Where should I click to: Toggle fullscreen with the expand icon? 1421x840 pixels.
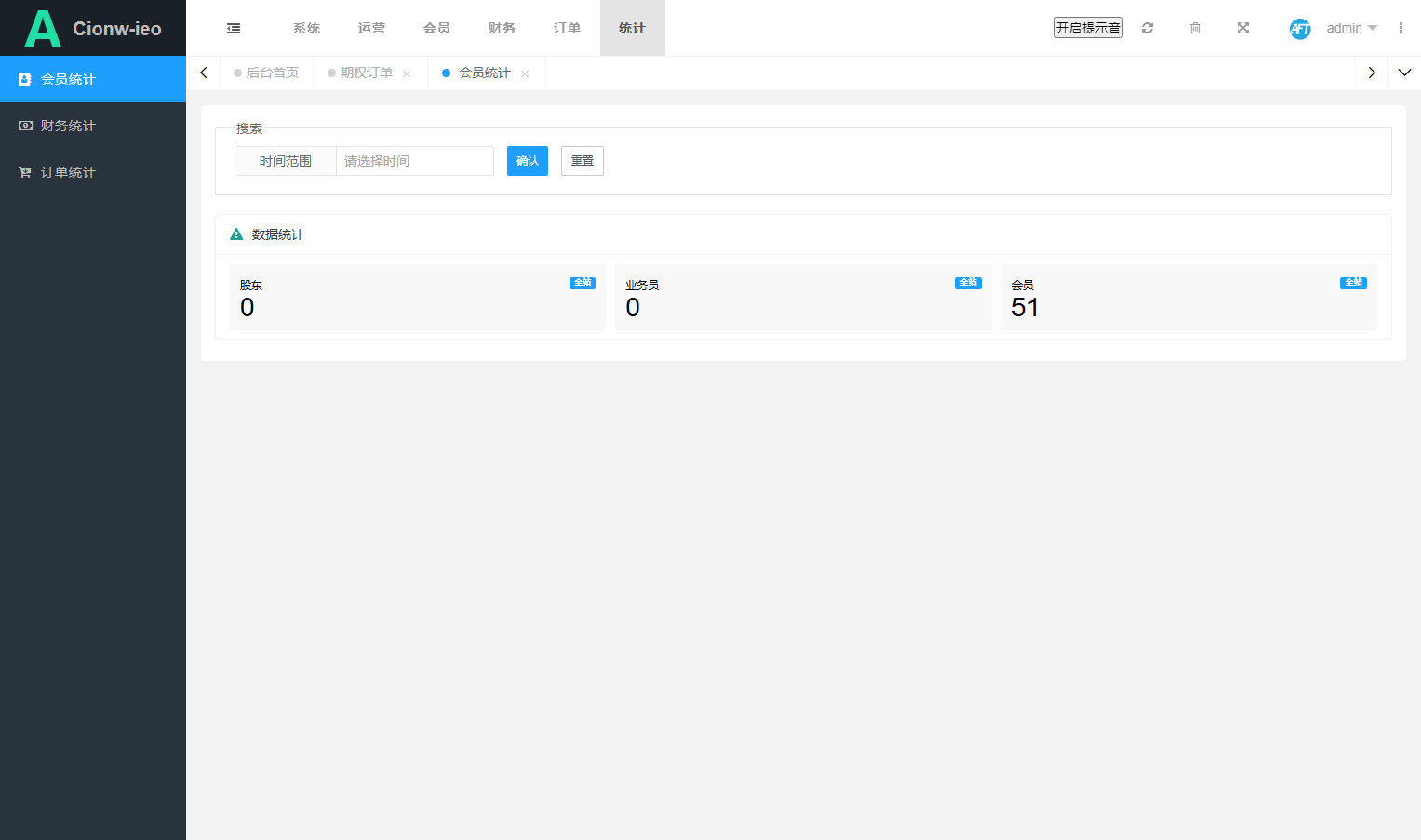tap(1243, 28)
